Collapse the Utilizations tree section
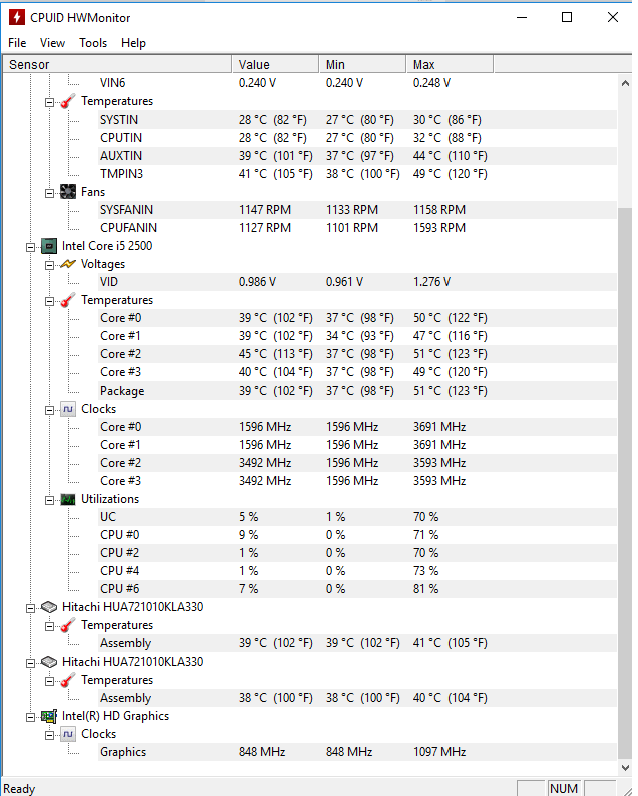 pos(50,499)
